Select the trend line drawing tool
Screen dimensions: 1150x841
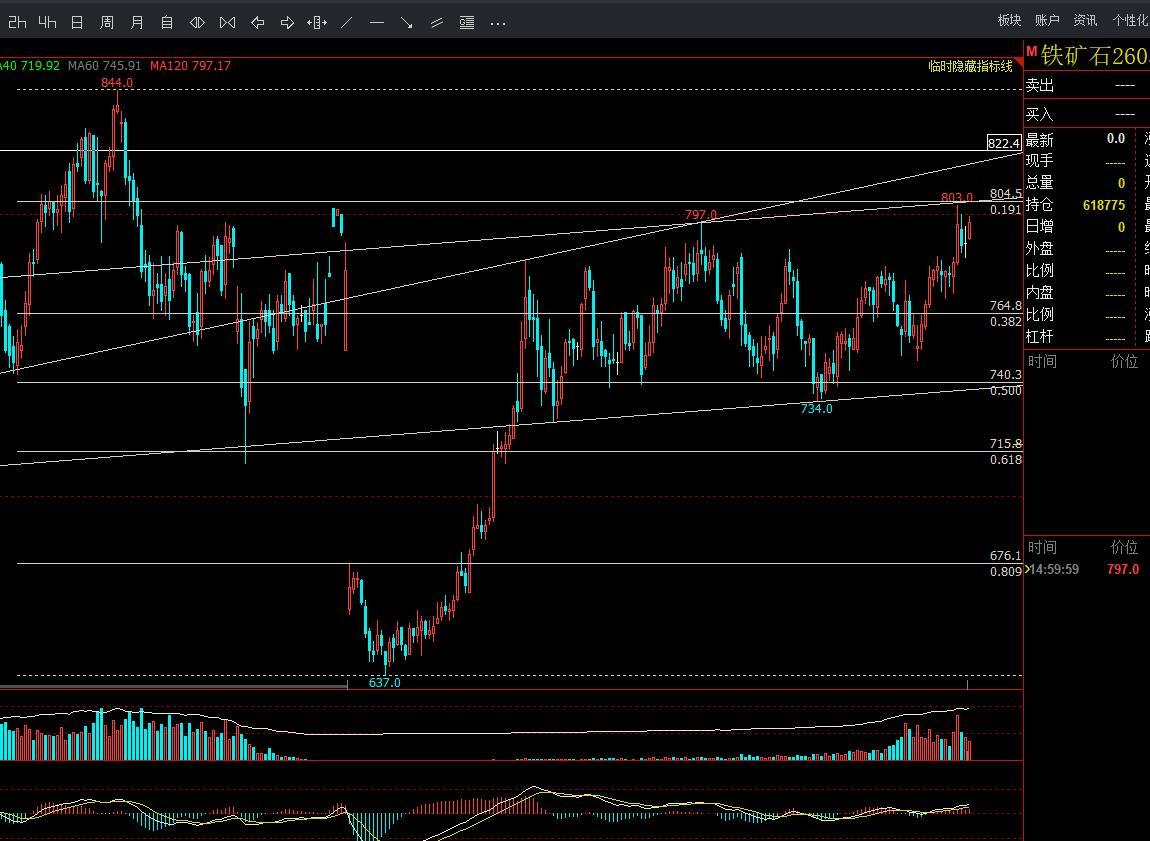(x=347, y=23)
